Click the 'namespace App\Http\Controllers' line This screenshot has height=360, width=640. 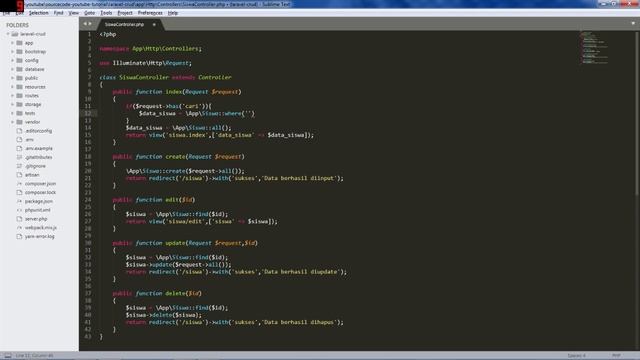click(x=151, y=49)
